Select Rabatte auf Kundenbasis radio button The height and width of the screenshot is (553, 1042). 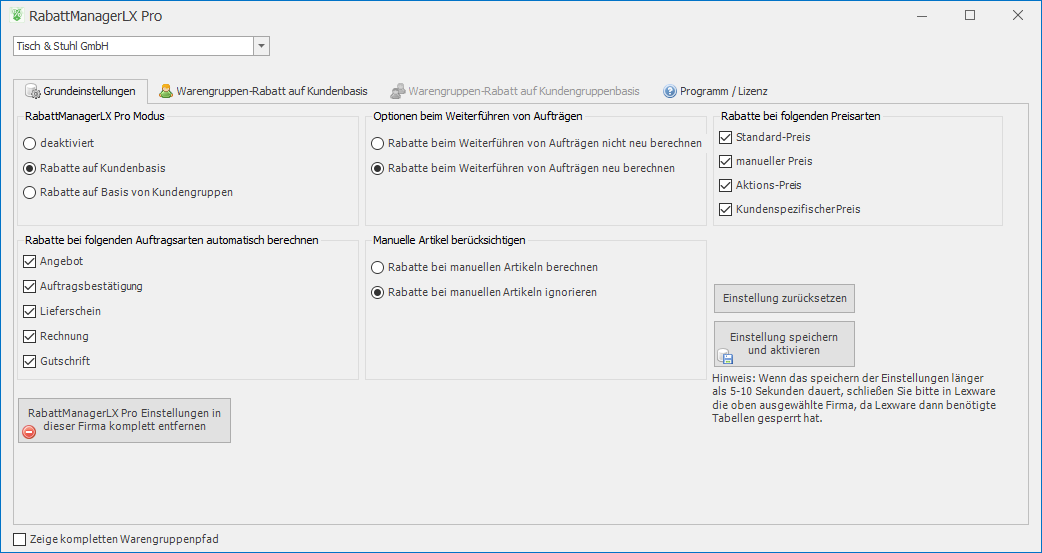click(29, 168)
